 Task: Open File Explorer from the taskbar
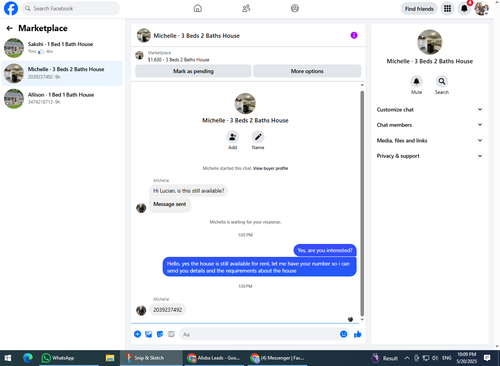pos(110,358)
